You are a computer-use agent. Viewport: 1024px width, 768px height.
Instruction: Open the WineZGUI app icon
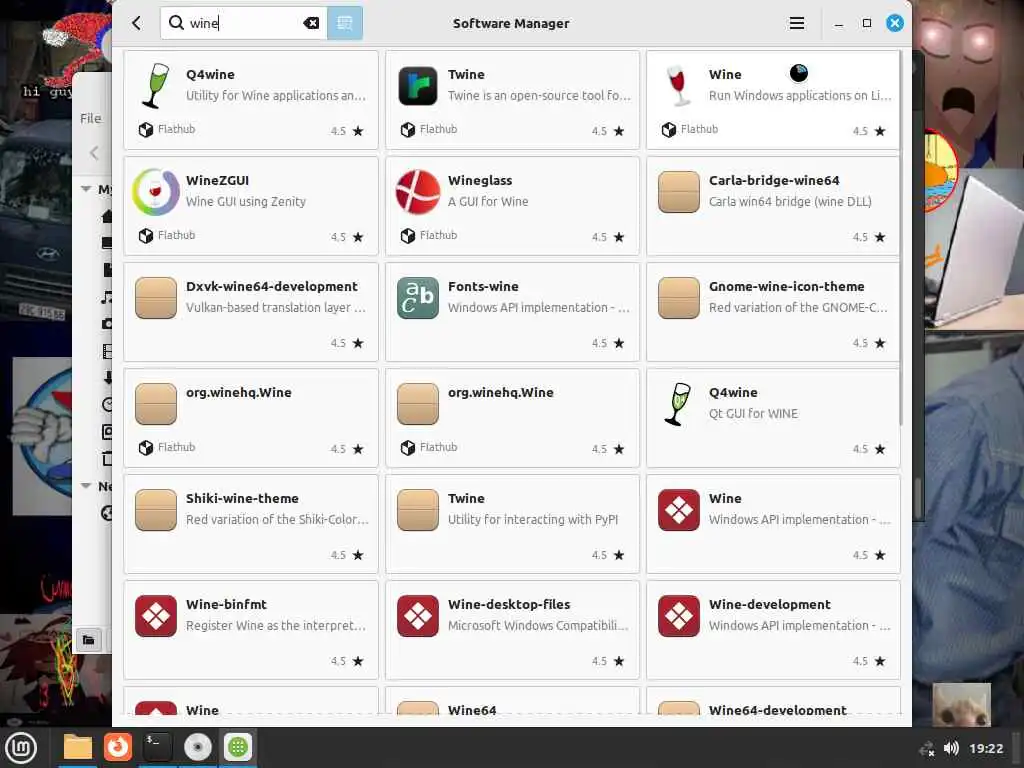point(155,192)
